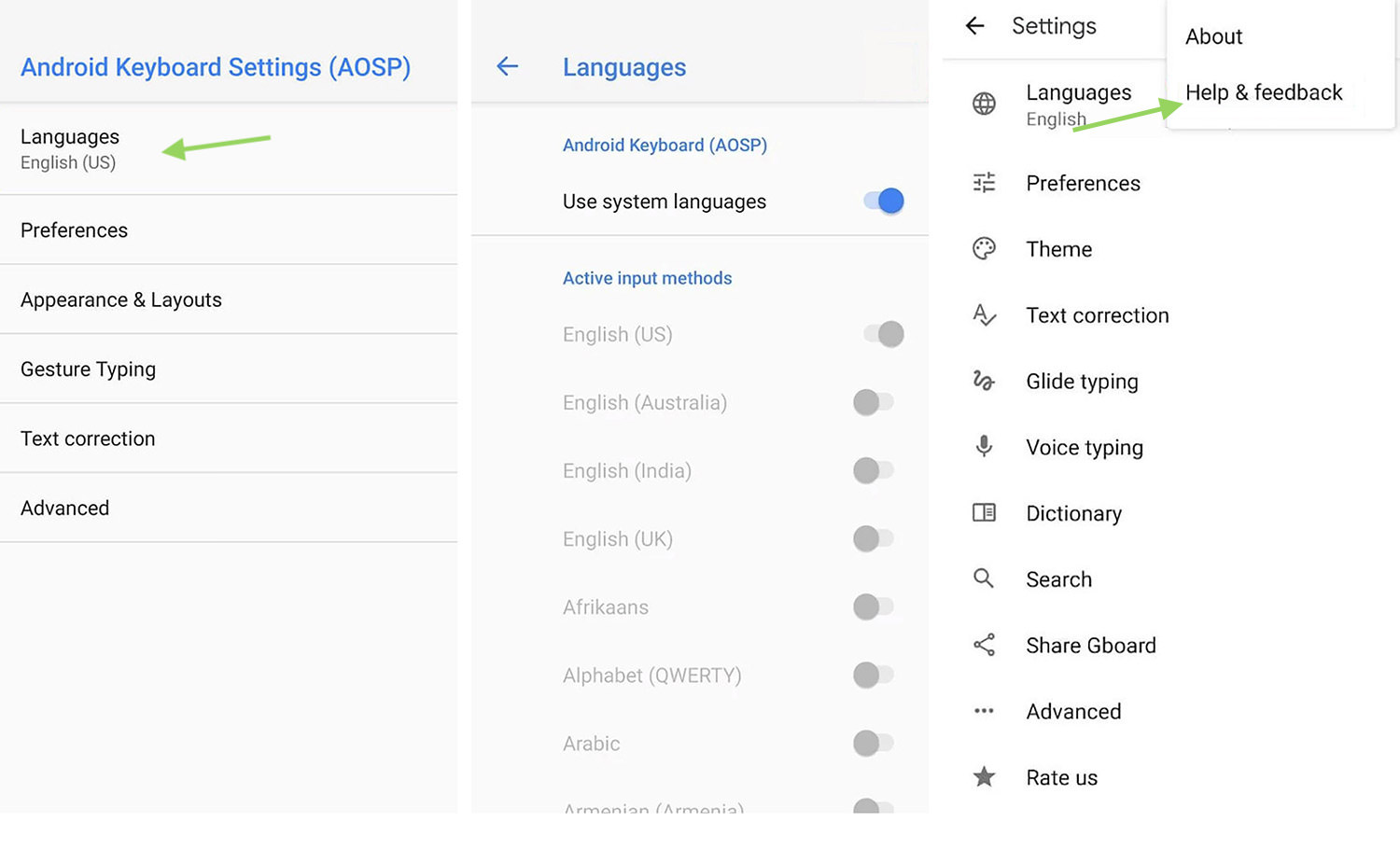This screenshot has height=864, width=1400.
Task: Tap the English (India) label
Action: point(626,471)
